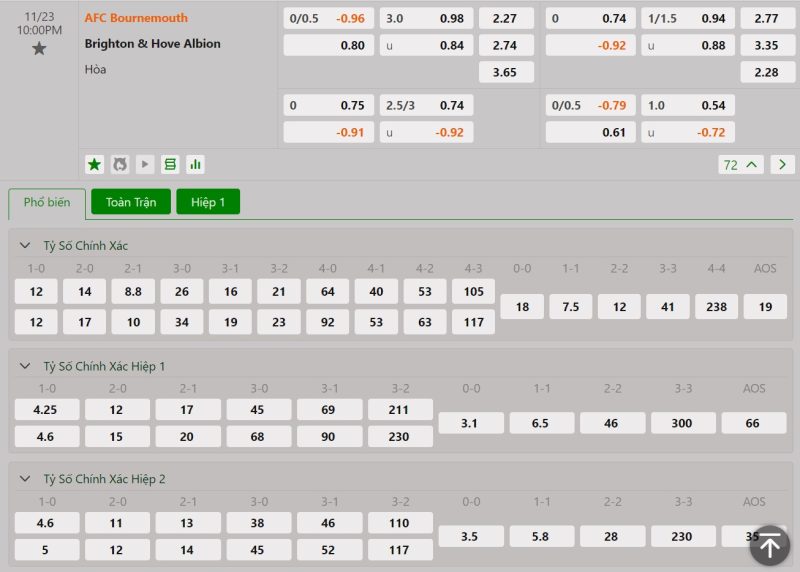
Task: Select first-half 1X2 away odds 3.35
Action: (768, 45)
